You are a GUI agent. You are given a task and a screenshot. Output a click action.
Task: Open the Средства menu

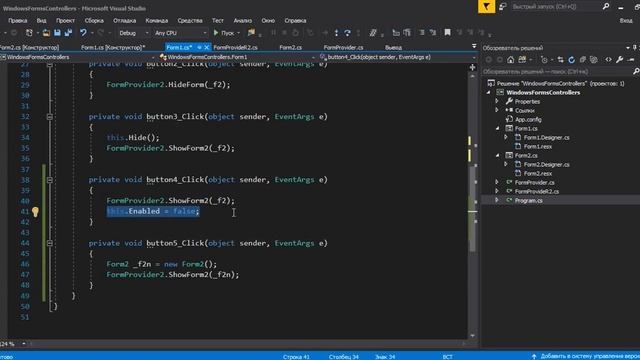pyautogui.click(x=190, y=20)
